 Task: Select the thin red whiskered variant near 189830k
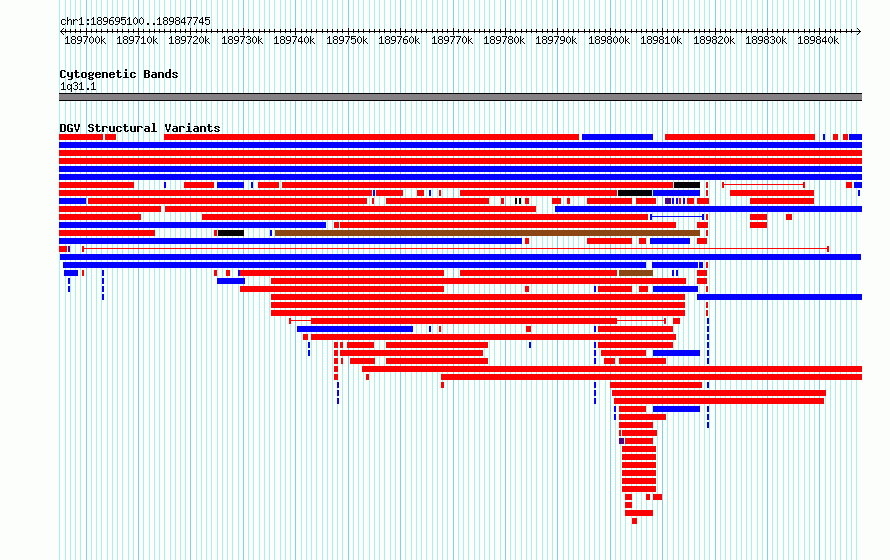[x=763, y=185]
